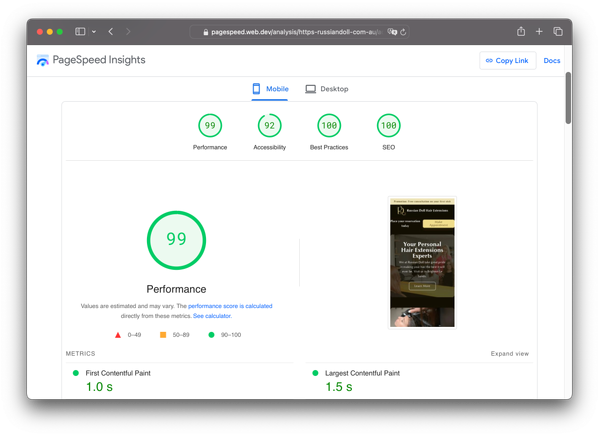Click the pagespeed.web.dev address bar

[299, 32]
